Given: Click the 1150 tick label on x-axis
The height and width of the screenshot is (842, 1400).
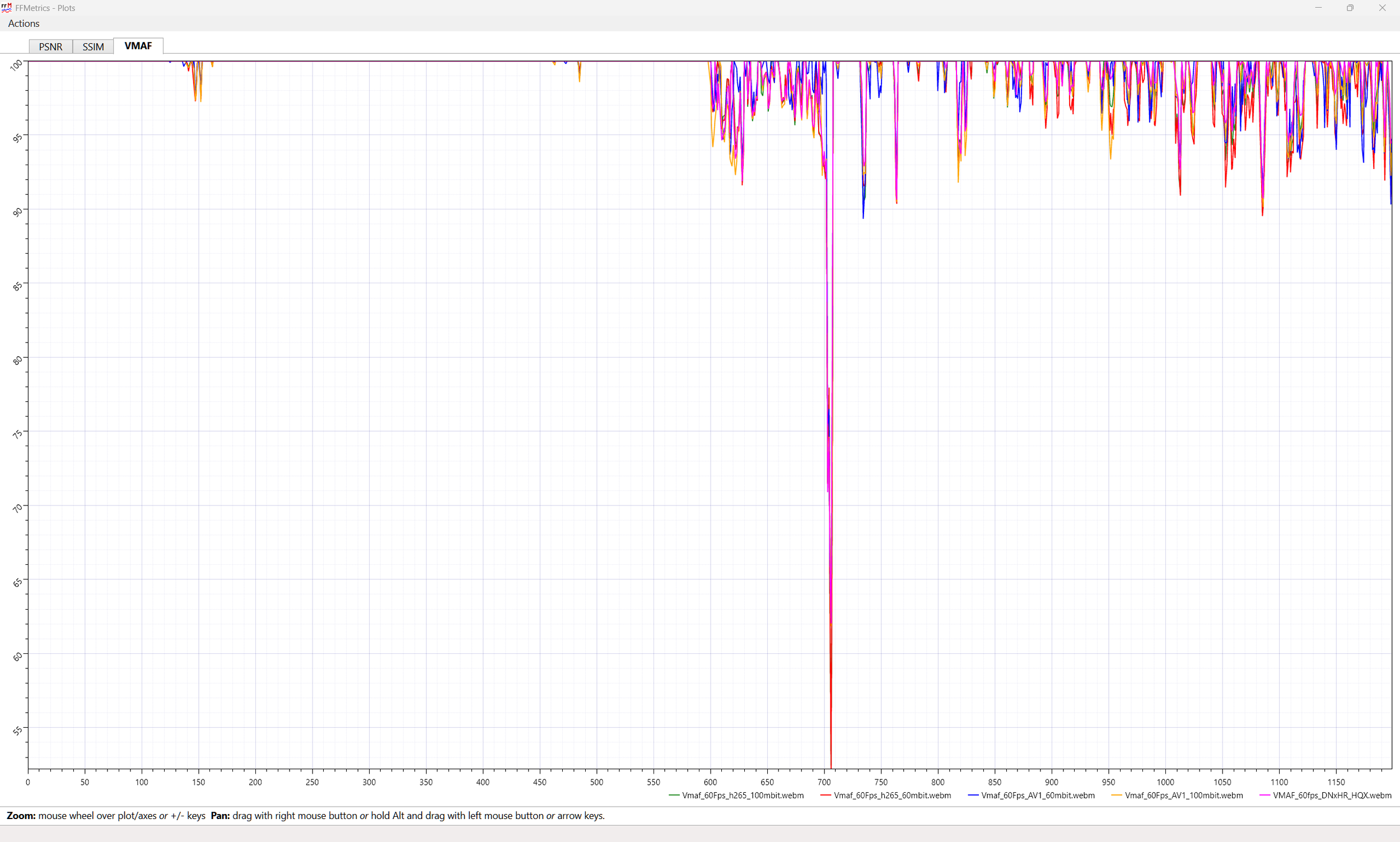Looking at the screenshot, I should tap(1336, 782).
